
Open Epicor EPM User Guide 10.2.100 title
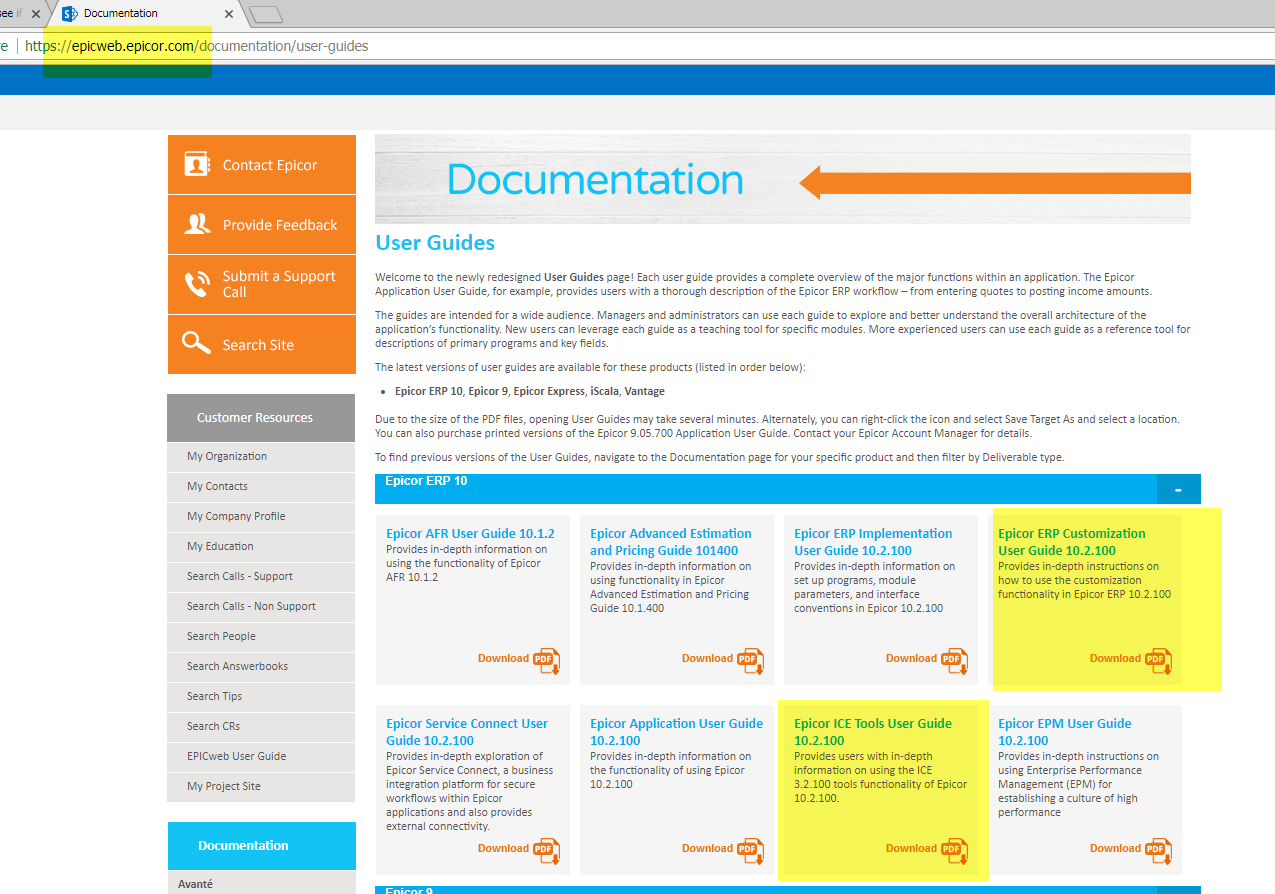pyautogui.click(x=1065, y=732)
